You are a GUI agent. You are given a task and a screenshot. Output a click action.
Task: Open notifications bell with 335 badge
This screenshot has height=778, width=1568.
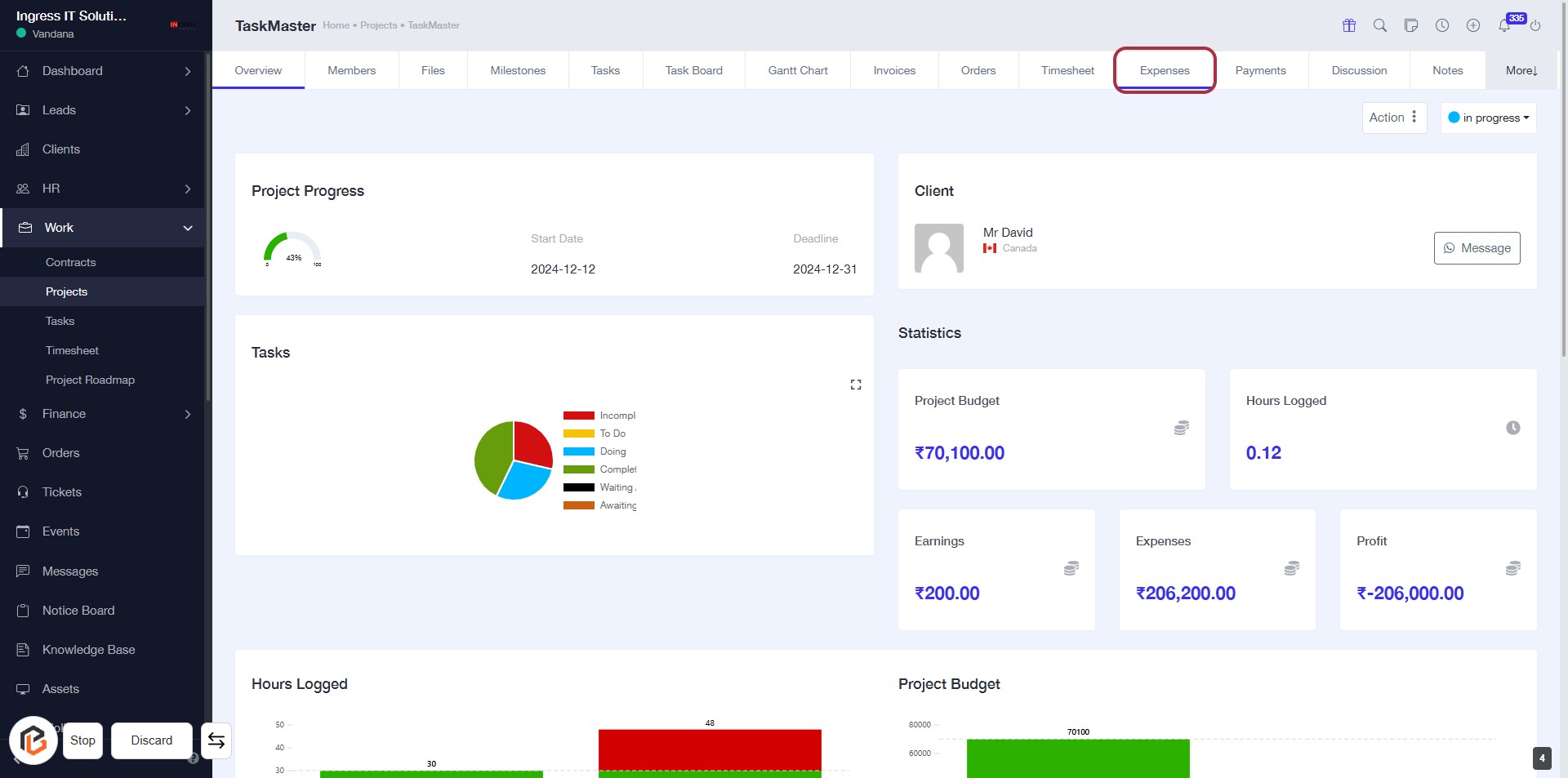coord(1504,25)
